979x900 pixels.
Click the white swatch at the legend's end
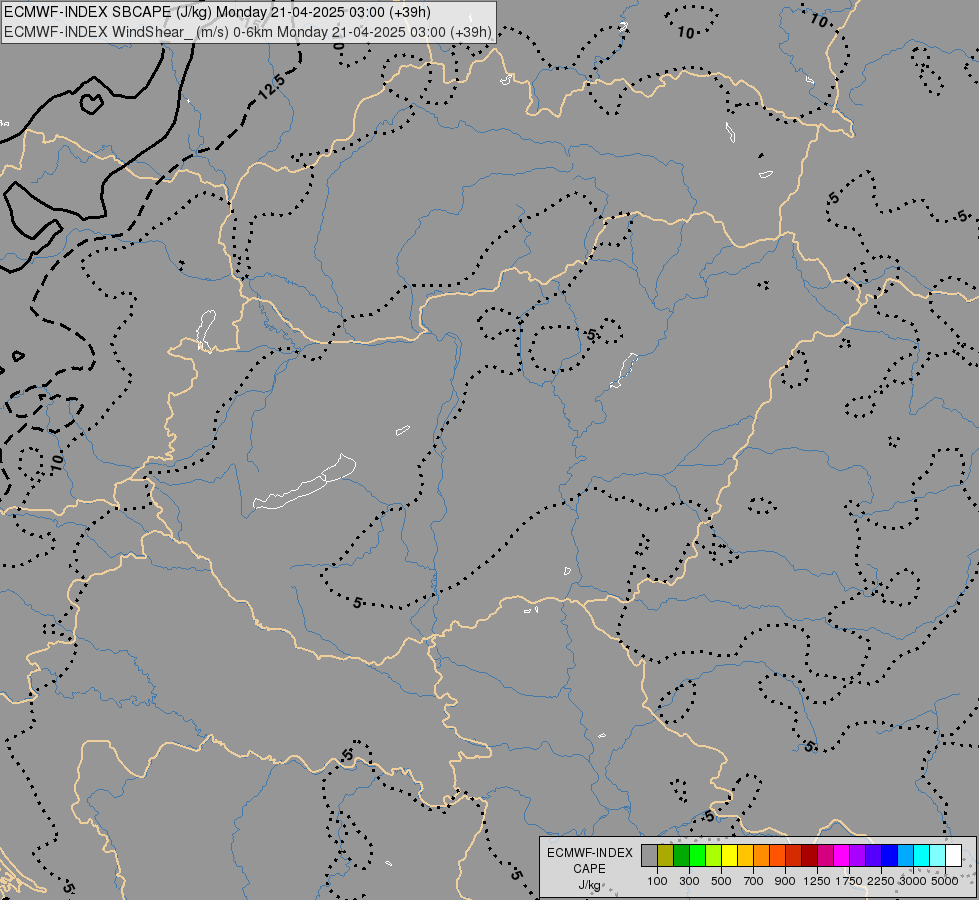pyautogui.click(x=954, y=855)
